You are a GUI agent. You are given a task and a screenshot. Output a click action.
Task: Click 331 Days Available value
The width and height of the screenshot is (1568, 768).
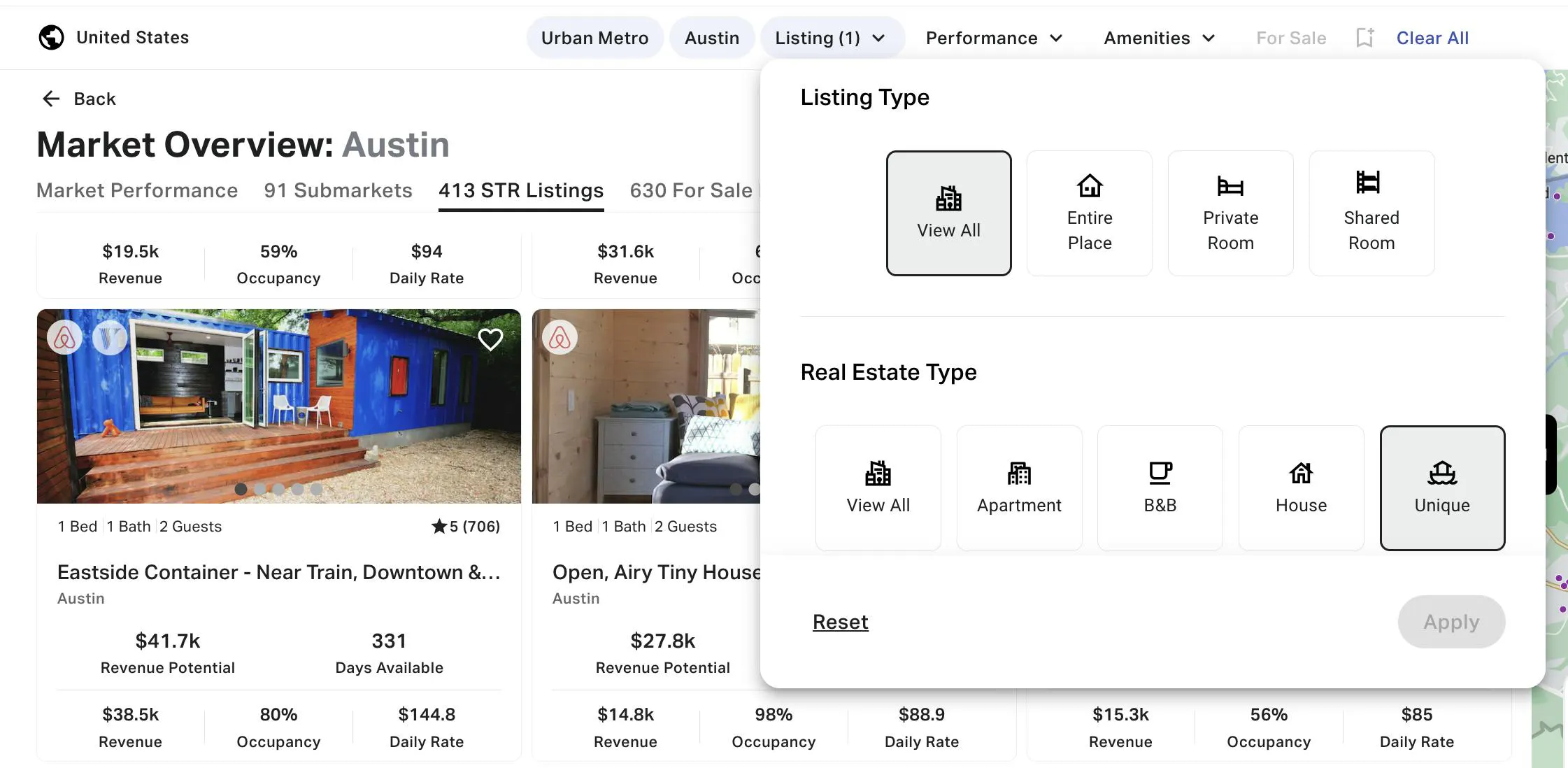[x=389, y=641]
